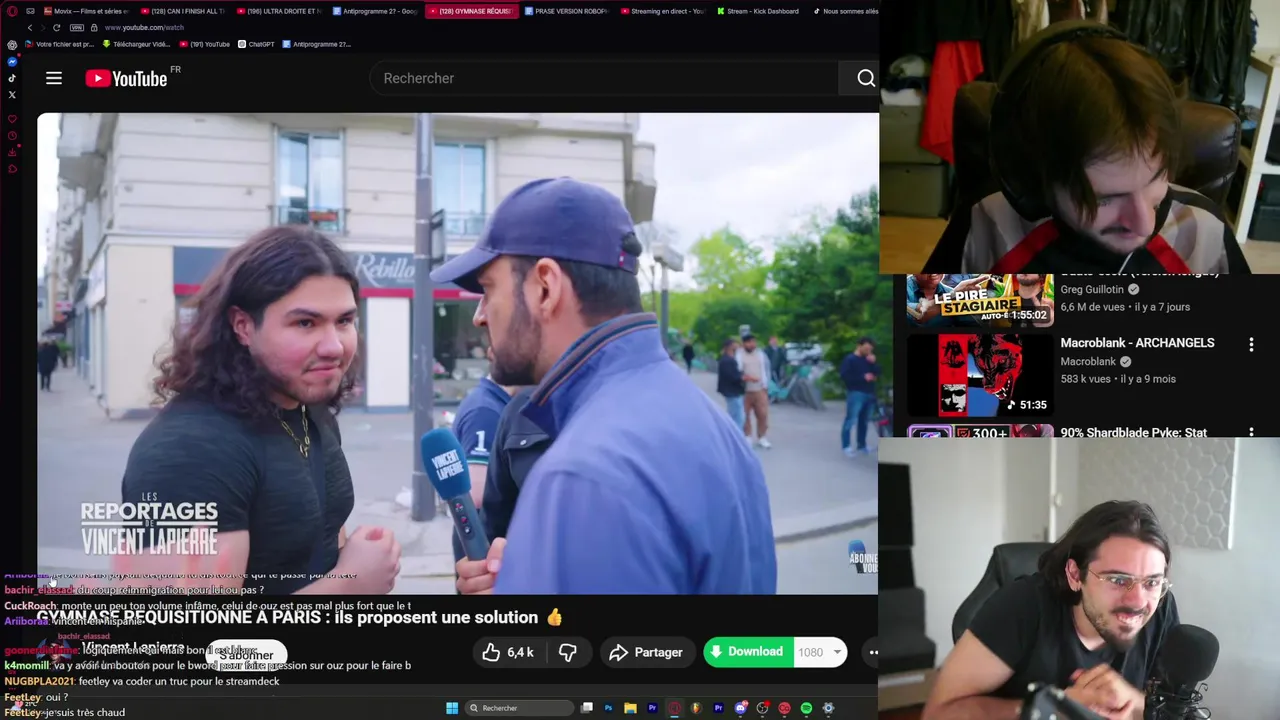Image resolution: width=1280 pixels, height=720 pixels.
Task: Open TikTok in the Opera sidebar
Action: [x=12, y=78]
